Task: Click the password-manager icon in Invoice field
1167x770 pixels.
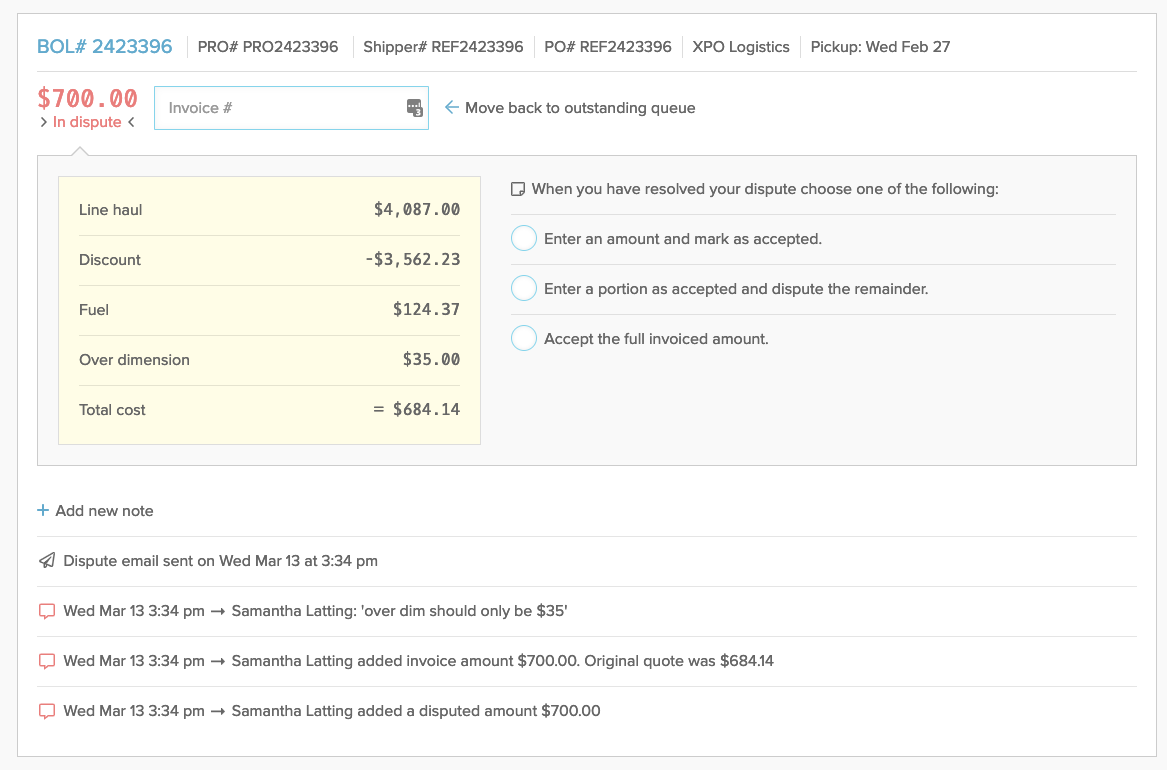Action: [415, 108]
